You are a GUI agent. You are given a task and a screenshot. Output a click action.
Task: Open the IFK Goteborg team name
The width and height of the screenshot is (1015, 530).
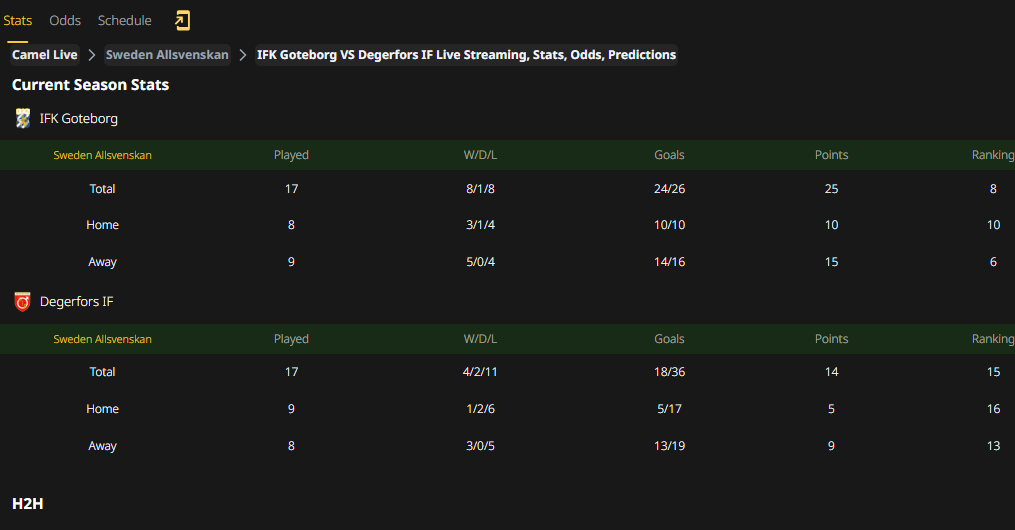[78, 118]
